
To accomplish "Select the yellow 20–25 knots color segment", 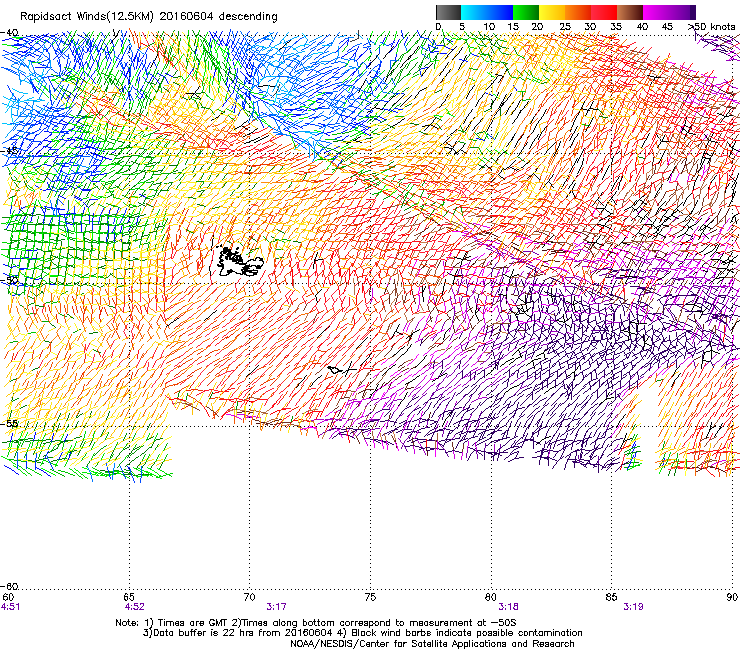I will pos(552,12).
